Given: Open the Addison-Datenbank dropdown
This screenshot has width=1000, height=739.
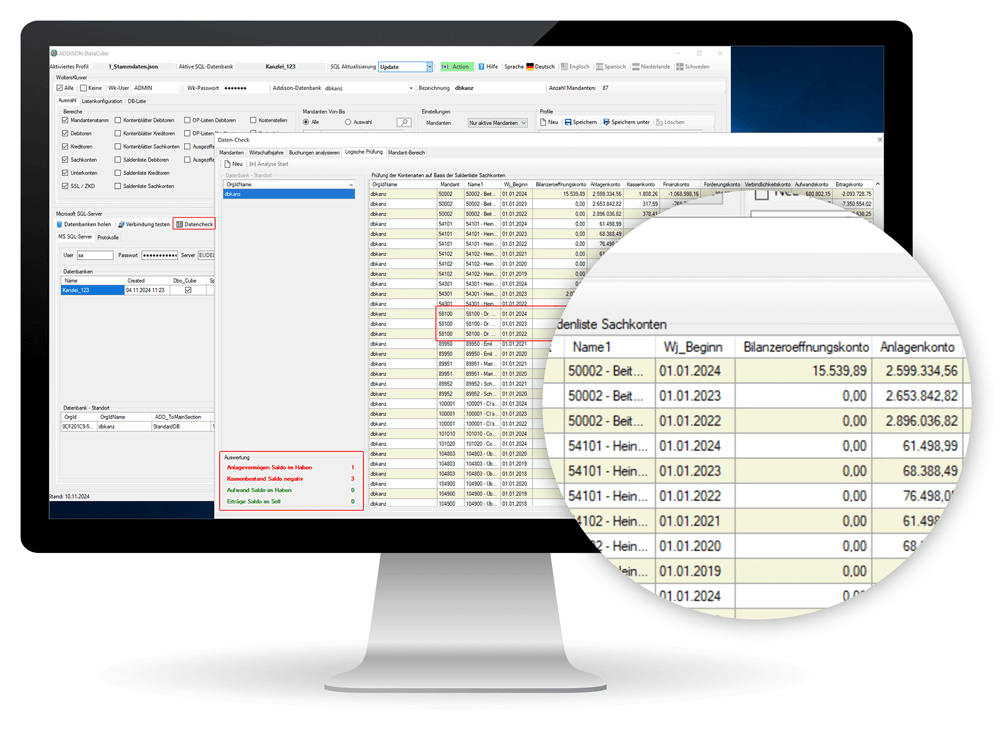Looking at the screenshot, I should 411,88.
